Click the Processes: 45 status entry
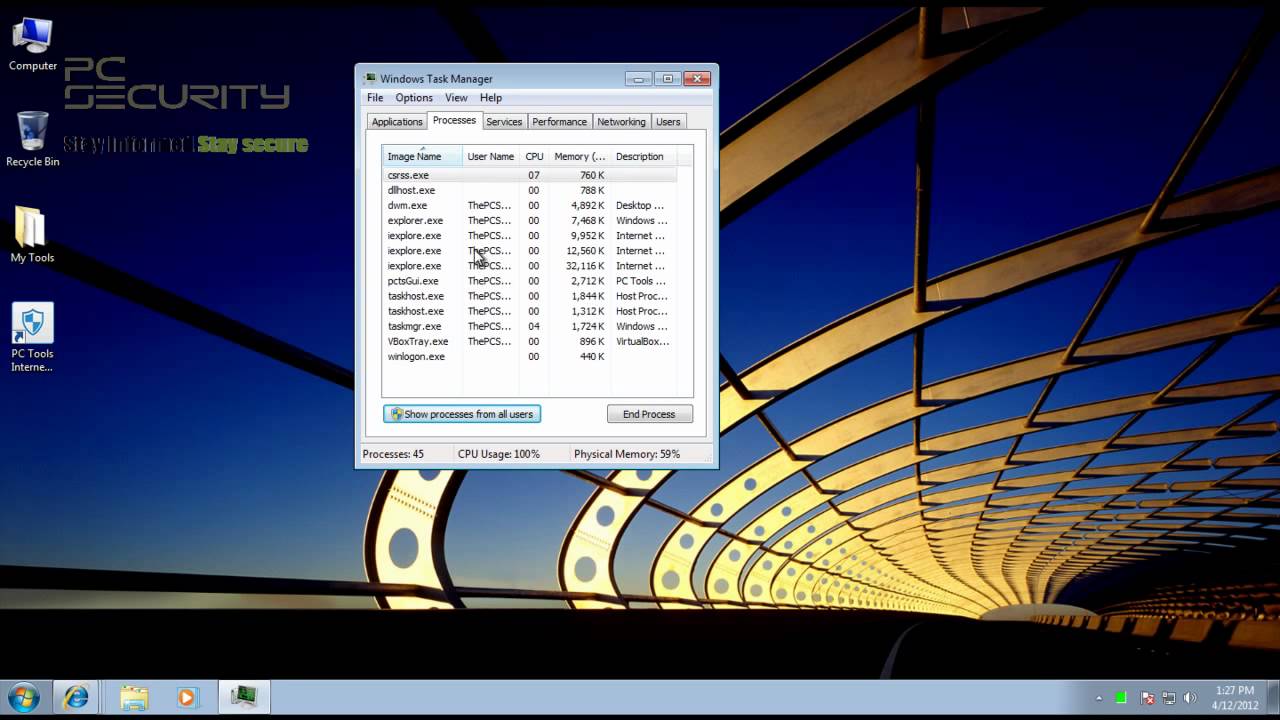1280x720 pixels. tap(393, 454)
